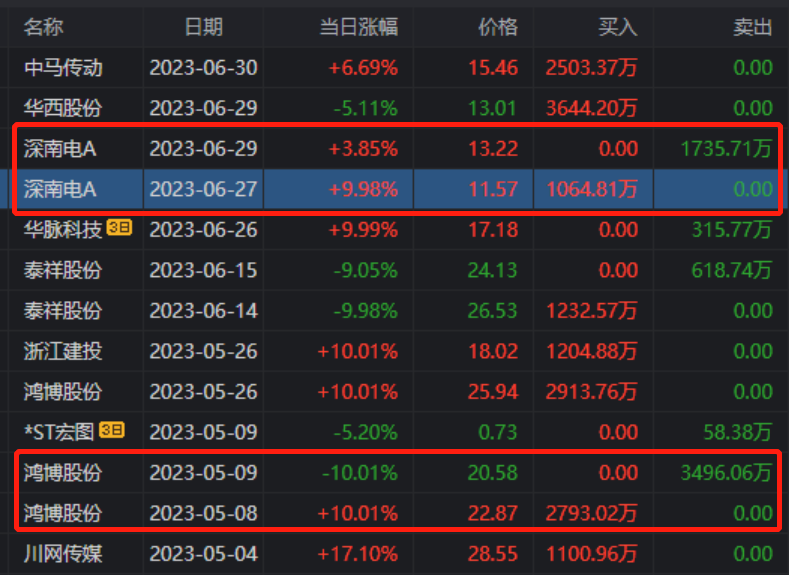
Task: Click the buy amount 2503.37万
Action: click(x=592, y=68)
